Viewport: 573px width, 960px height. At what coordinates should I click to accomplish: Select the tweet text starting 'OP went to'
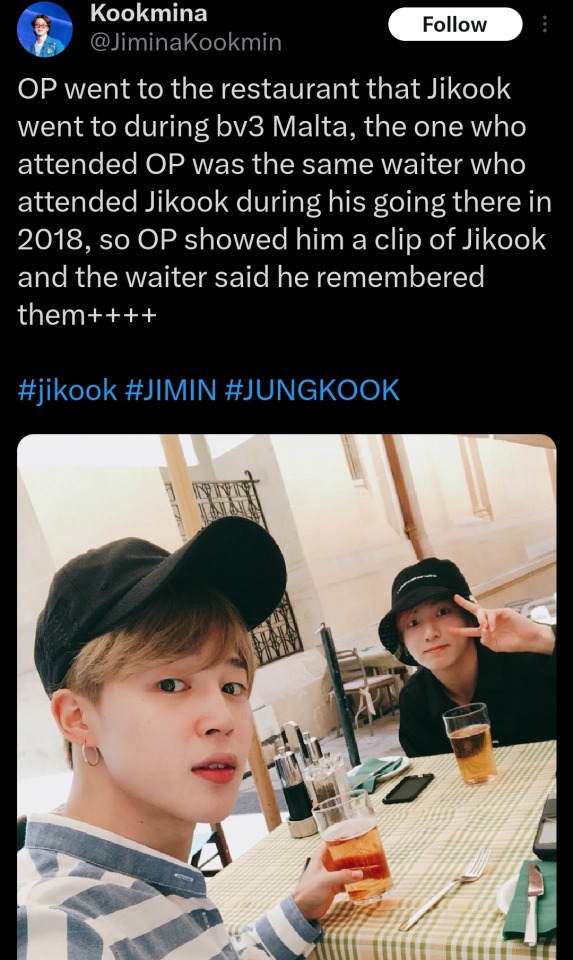pos(285,201)
